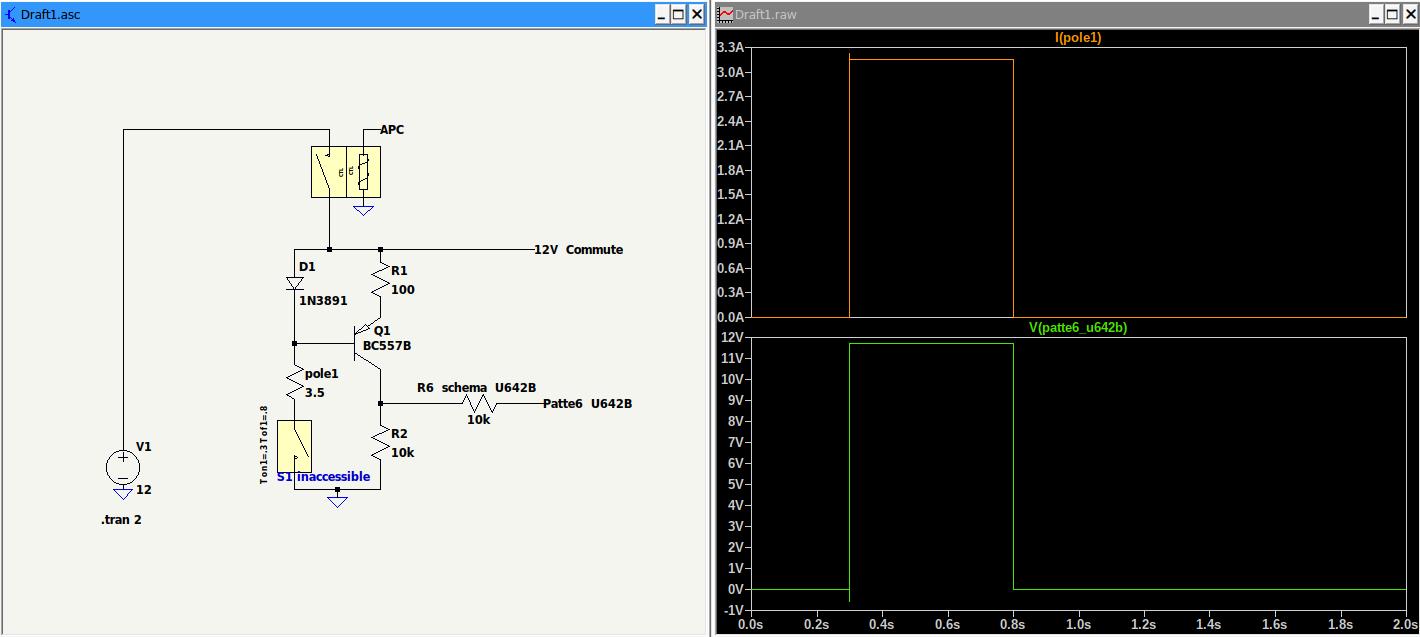1420x637 pixels.
Task: Click the LTspice icon in Draft1.asc title bar
Action: [x=11, y=14]
